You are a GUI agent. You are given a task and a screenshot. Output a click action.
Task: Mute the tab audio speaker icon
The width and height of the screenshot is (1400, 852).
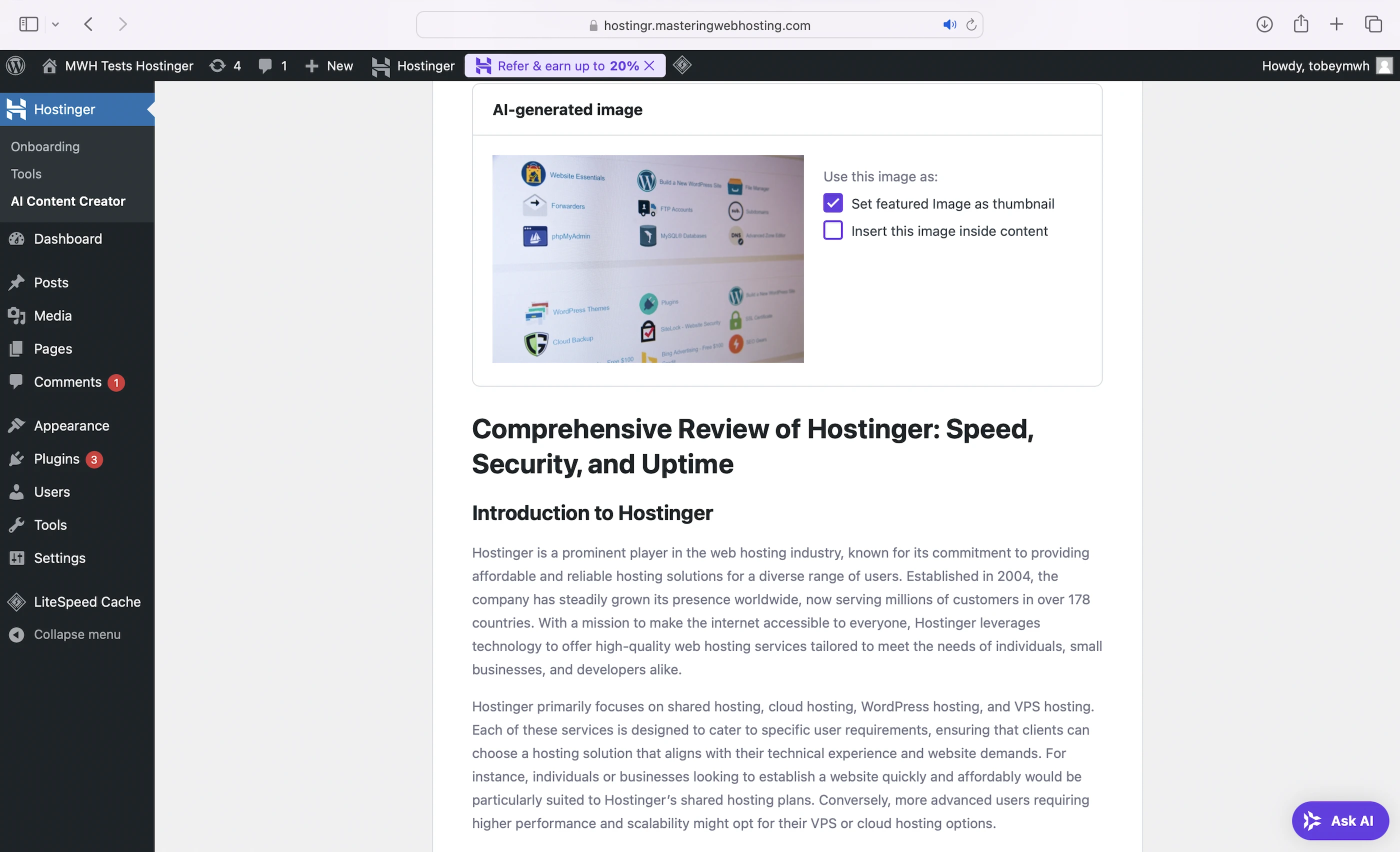(x=949, y=25)
